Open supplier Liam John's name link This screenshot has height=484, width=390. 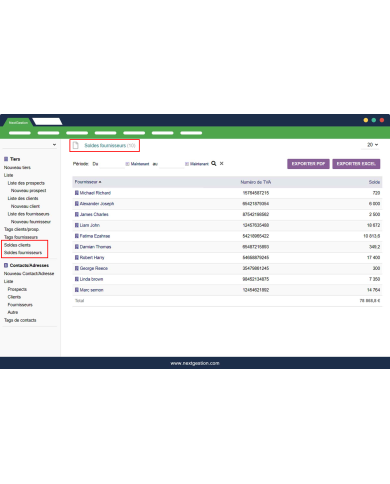[x=90, y=225]
